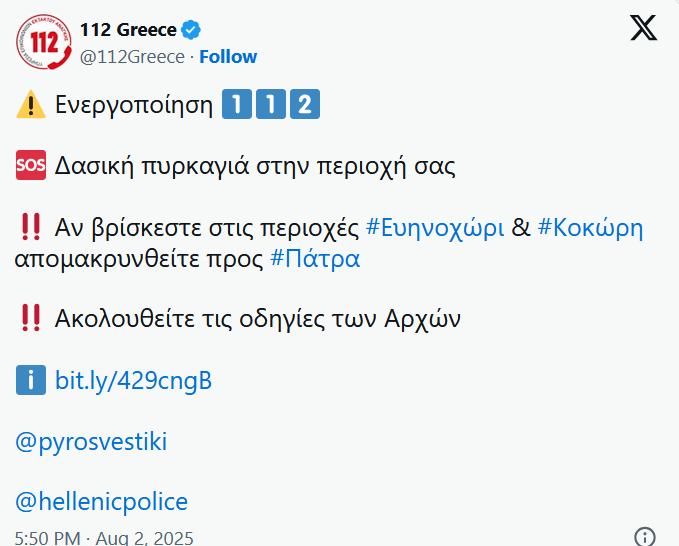679x546 pixels.
Task: Click the blue information emoji icon
Action: 31,380
